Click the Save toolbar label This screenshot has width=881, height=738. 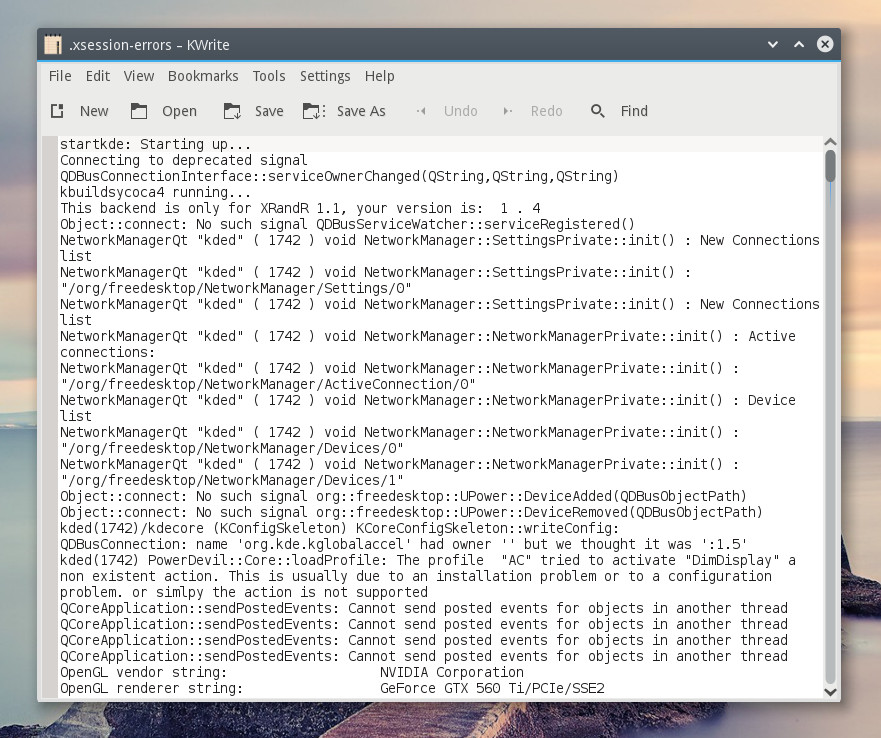pos(269,111)
